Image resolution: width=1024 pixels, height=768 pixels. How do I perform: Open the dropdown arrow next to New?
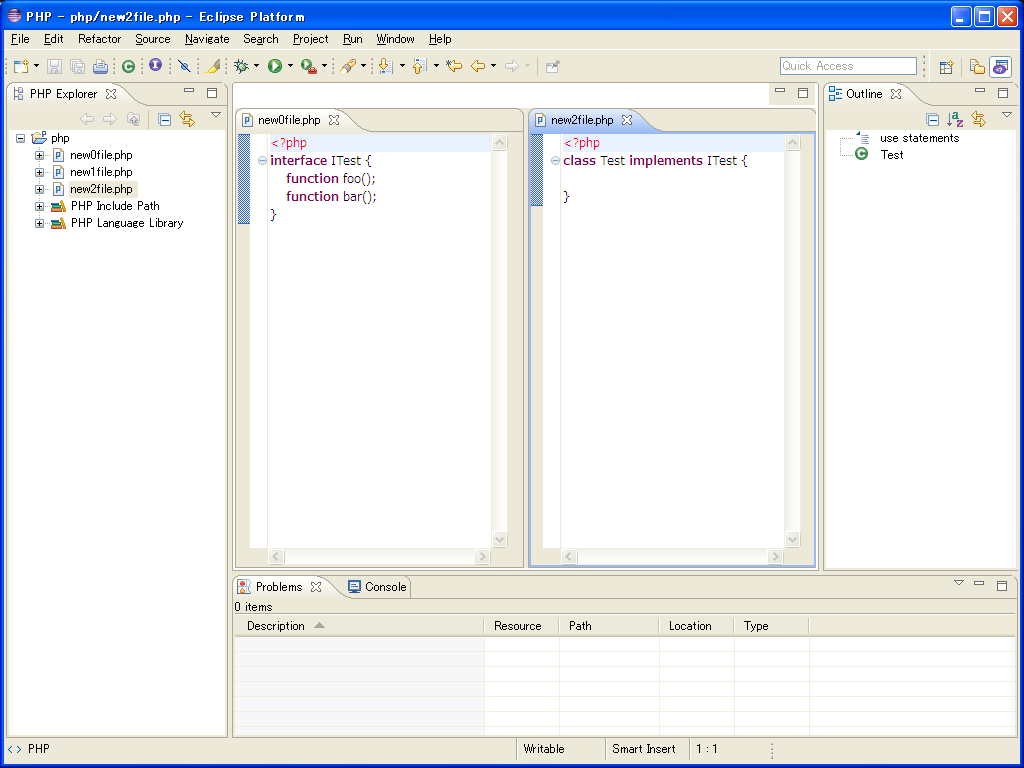(x=37, y=66)
